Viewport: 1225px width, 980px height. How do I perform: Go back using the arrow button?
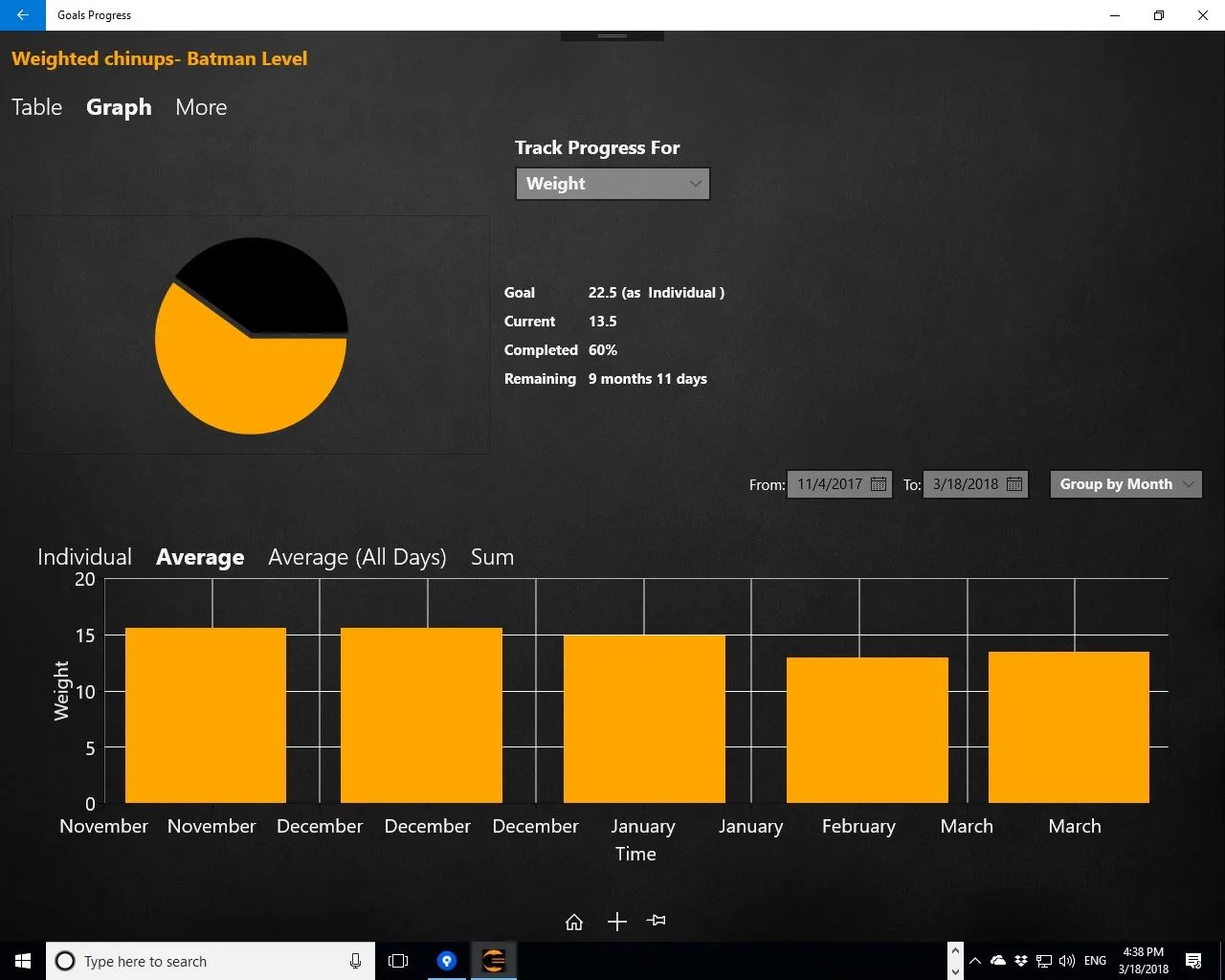click(22, 15)
